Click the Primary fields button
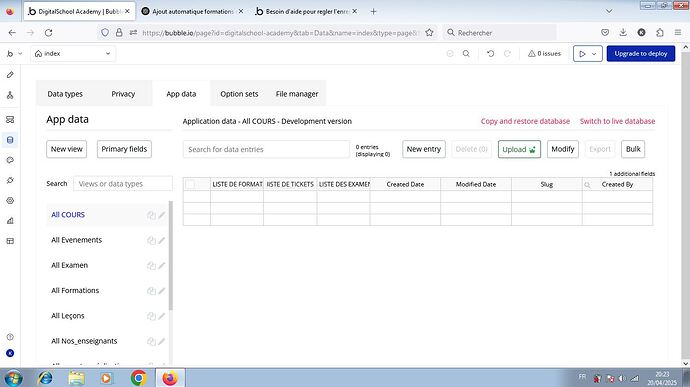 (x=124, y=149)
